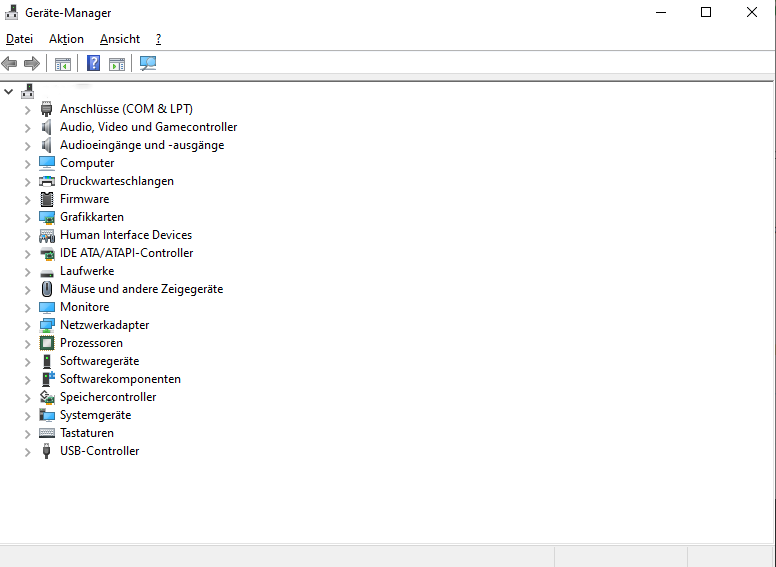Expand the Monitore category
Screen dimensions: 776x567
tap(28, 308)
